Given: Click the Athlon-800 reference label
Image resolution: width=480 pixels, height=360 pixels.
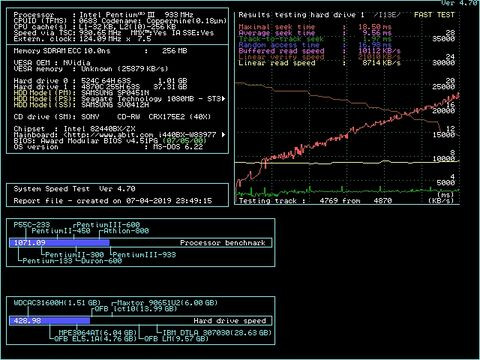Looking at the screenshot, I should click(x=126, y=231).
